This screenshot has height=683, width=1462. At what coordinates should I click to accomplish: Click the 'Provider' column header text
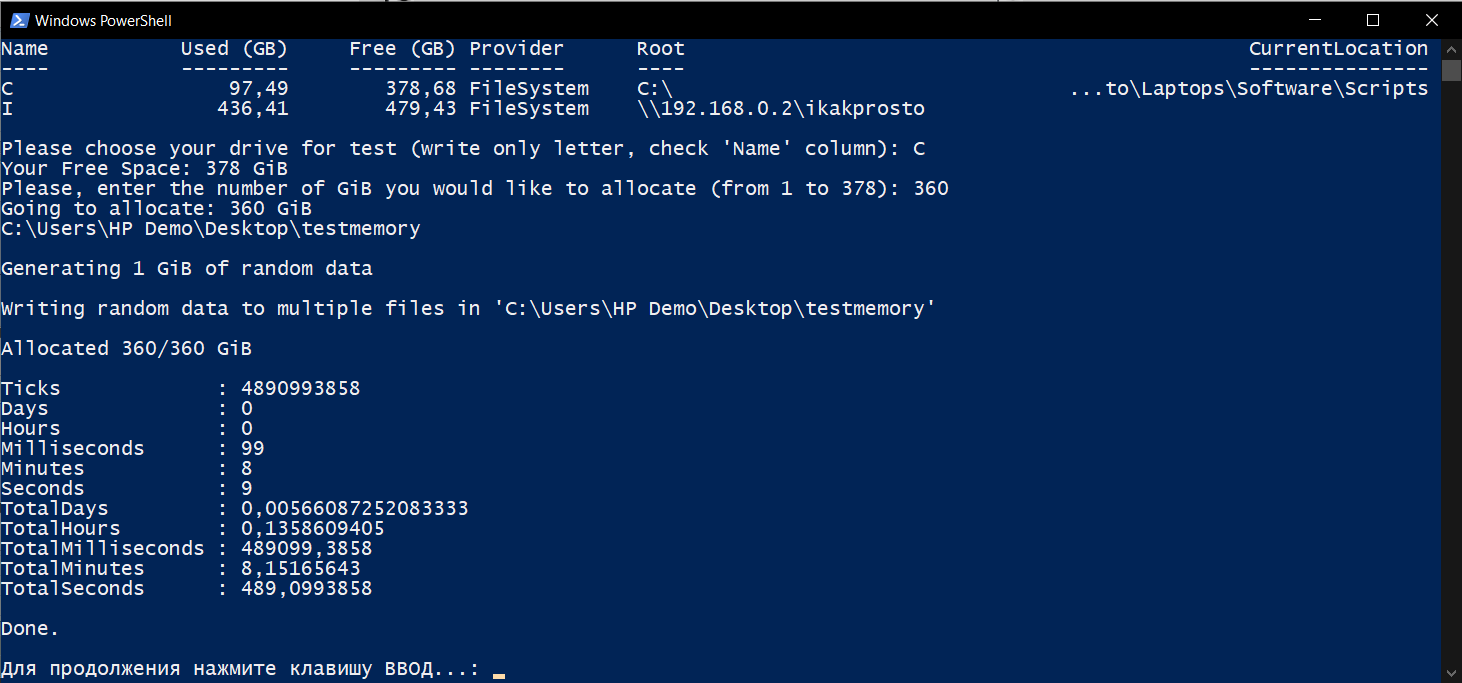coord(516,48)
